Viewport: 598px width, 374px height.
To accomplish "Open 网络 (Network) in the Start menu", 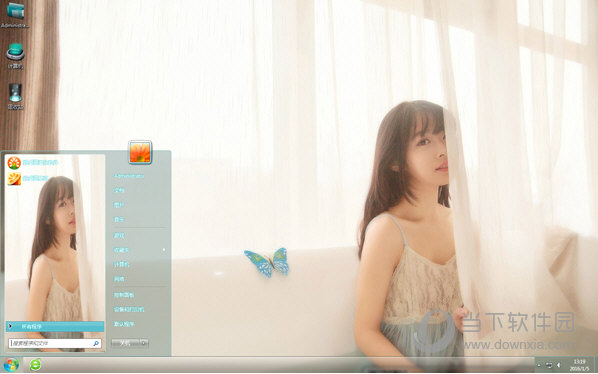I will 119,279.
